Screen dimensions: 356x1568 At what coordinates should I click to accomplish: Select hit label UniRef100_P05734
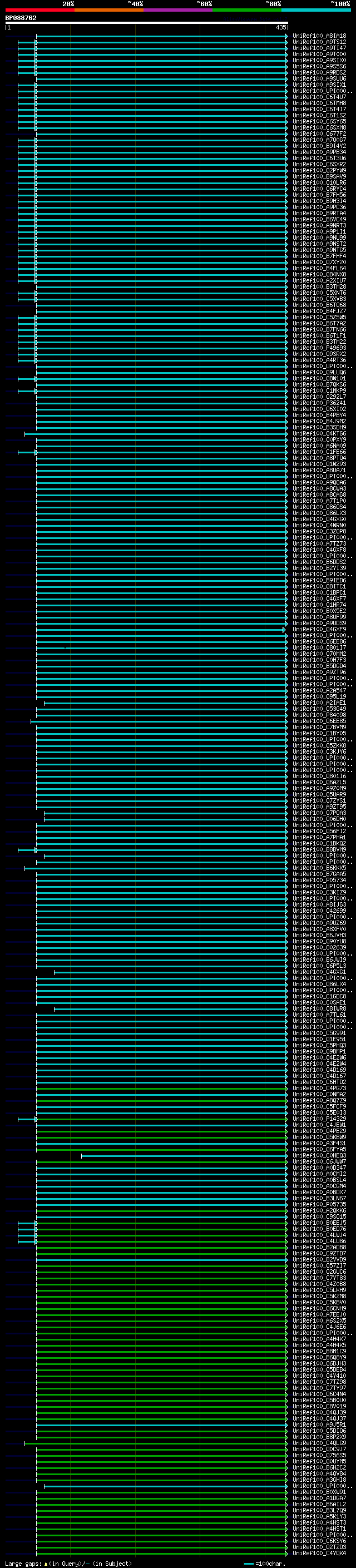click(x=319, y=880)
